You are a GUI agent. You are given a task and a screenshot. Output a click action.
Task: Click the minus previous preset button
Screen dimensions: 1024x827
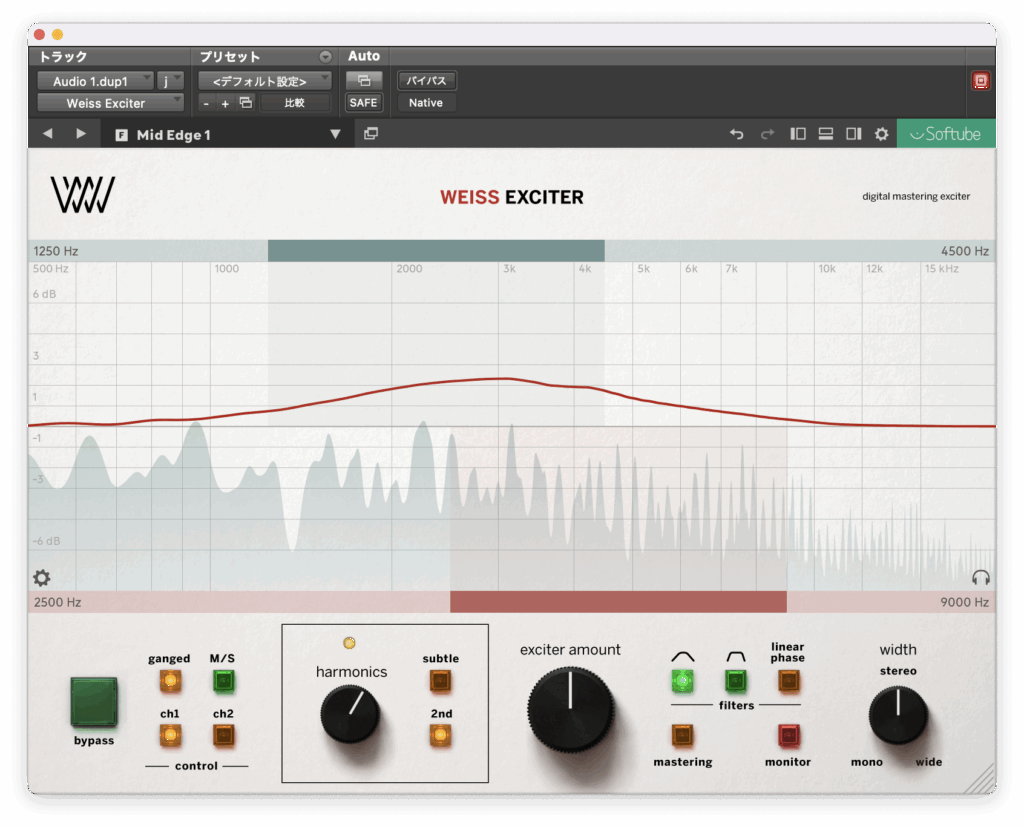tap(206, 103)
